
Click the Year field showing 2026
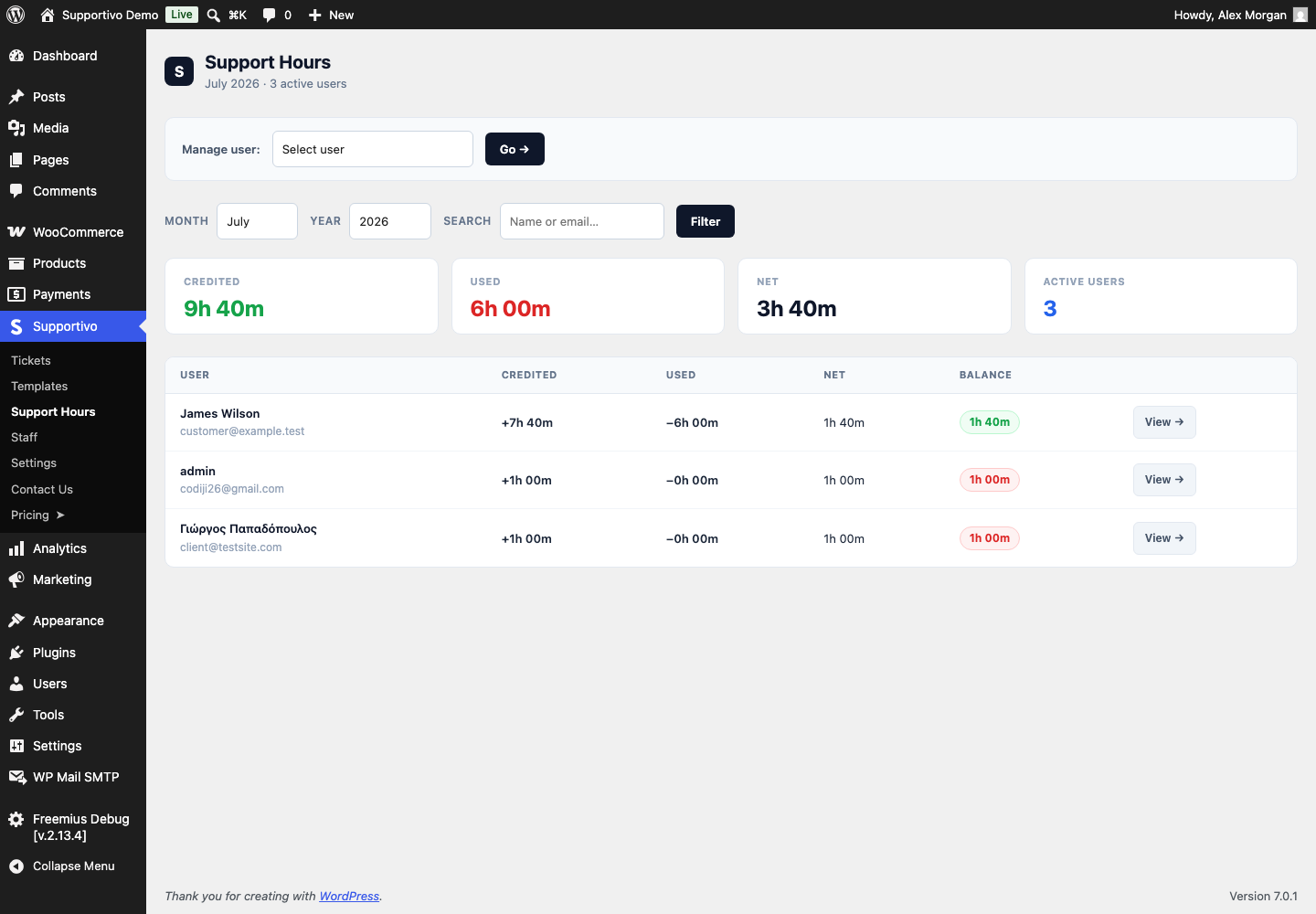[x=390, y=221]
